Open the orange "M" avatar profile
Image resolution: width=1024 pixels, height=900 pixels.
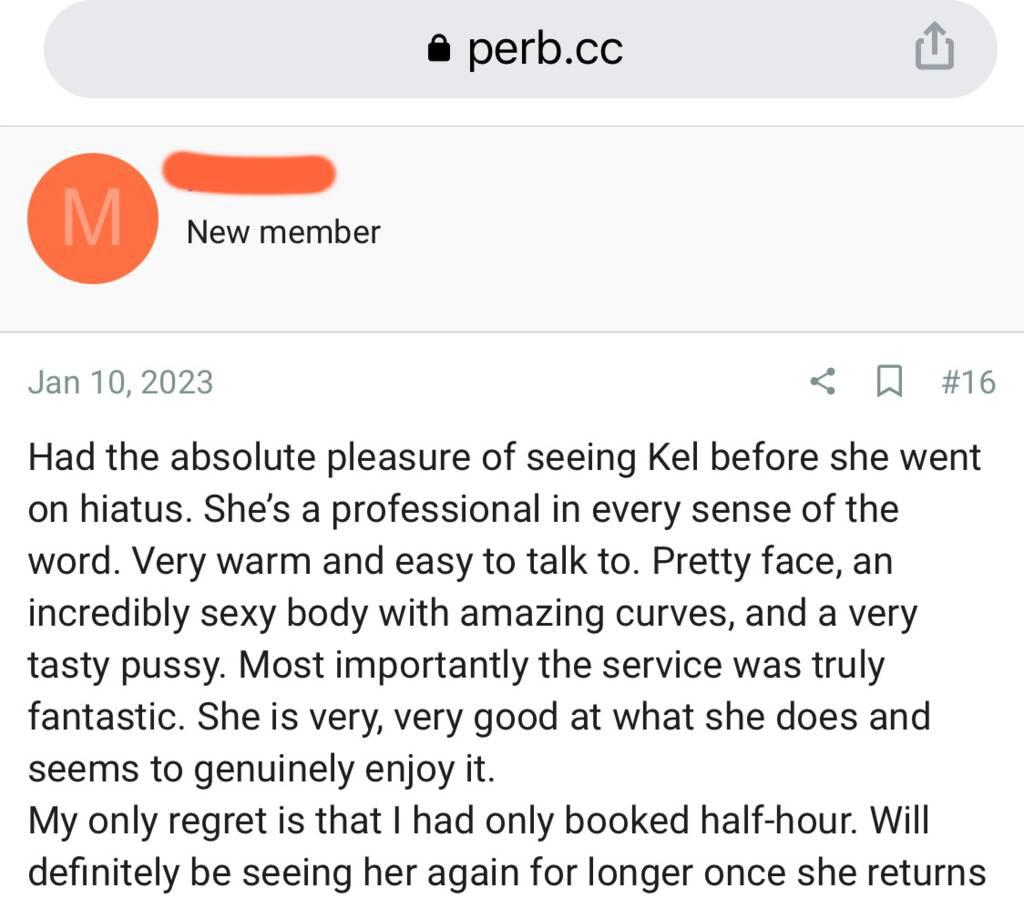pyautogui.click(x=92, y=218)
